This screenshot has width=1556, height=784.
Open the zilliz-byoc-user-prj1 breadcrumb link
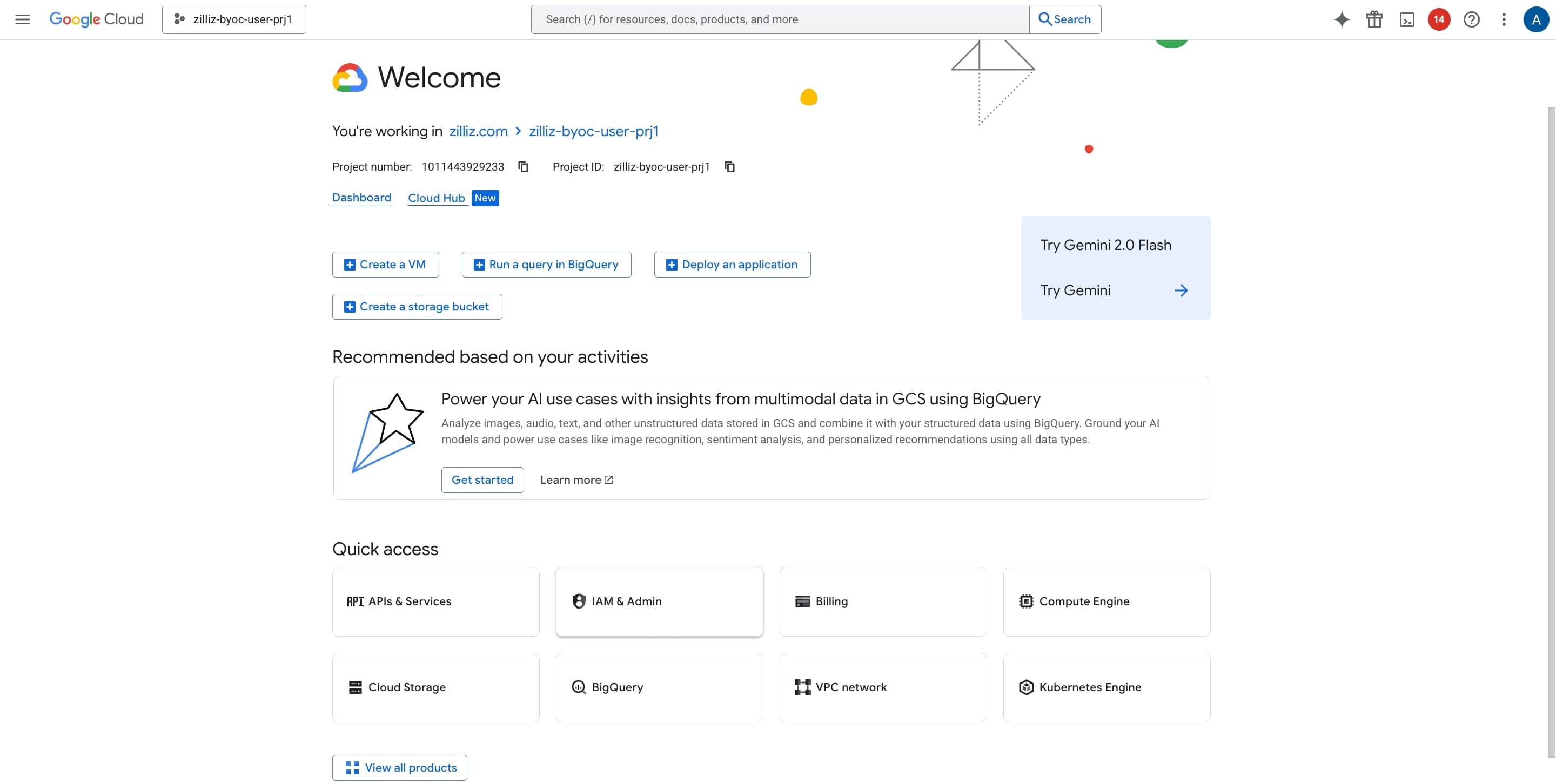click(594, 131)
